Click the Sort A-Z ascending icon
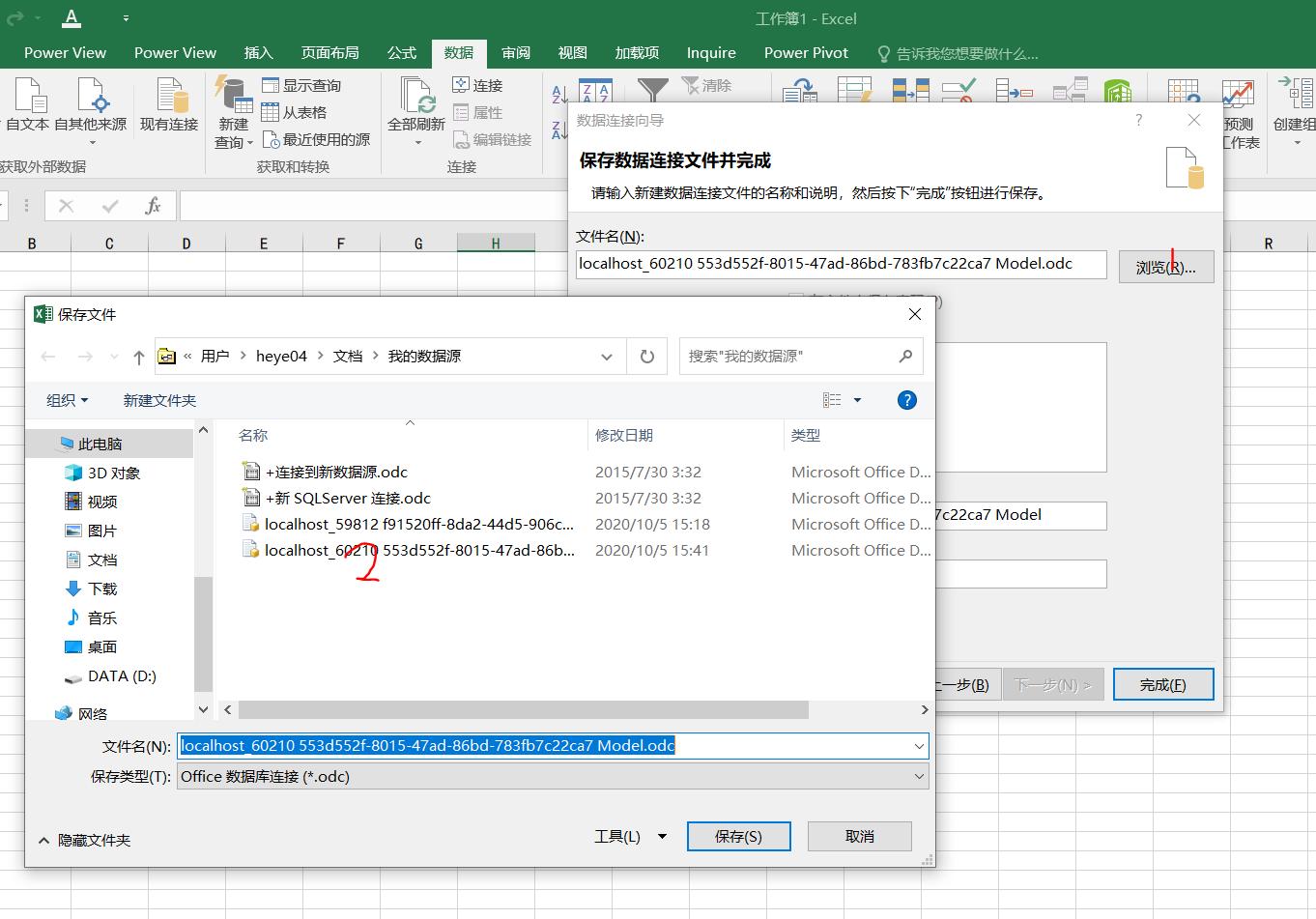The image size is (1316, 919). pyautogui.click(x=559, y=93)
